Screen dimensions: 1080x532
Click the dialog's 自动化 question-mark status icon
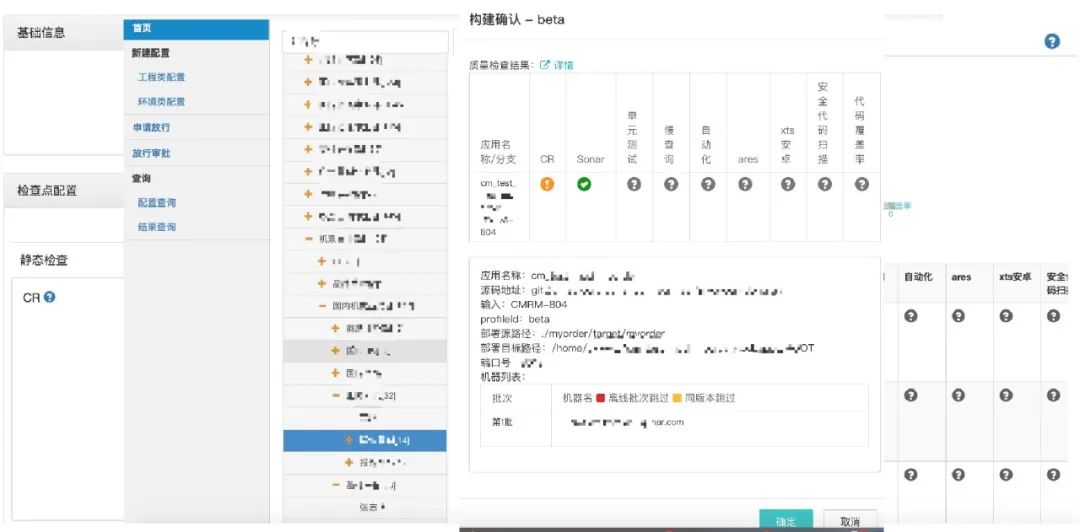click(708, 184)
